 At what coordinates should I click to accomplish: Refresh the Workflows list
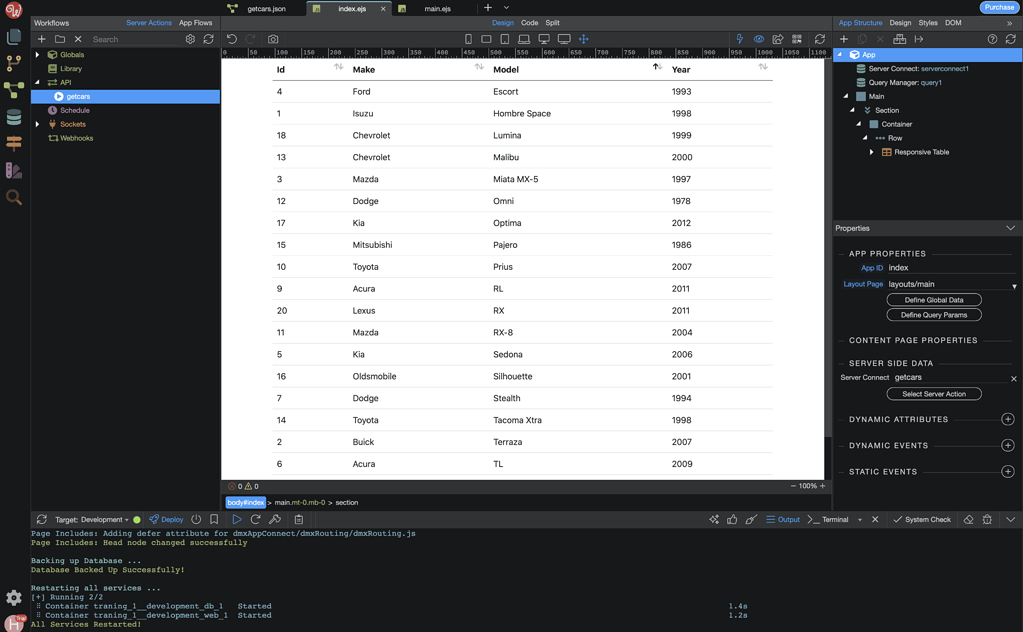click(208, 38)
